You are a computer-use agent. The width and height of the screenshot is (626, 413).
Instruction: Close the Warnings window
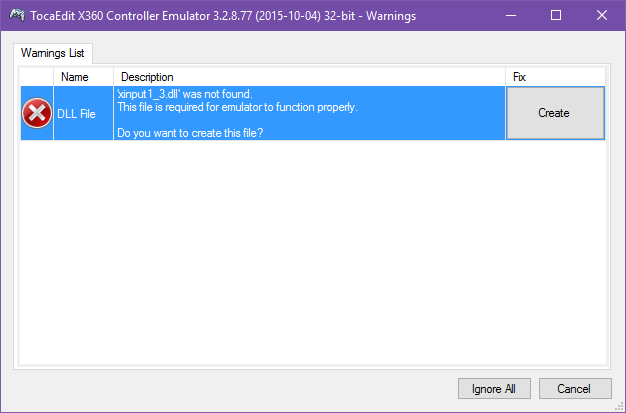pos(602,16)
